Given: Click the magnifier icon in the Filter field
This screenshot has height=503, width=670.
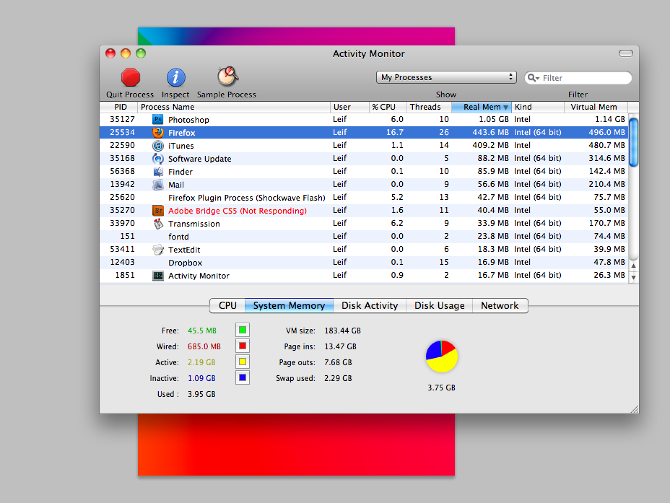Looking at the screenshot, I should [533, 78].
